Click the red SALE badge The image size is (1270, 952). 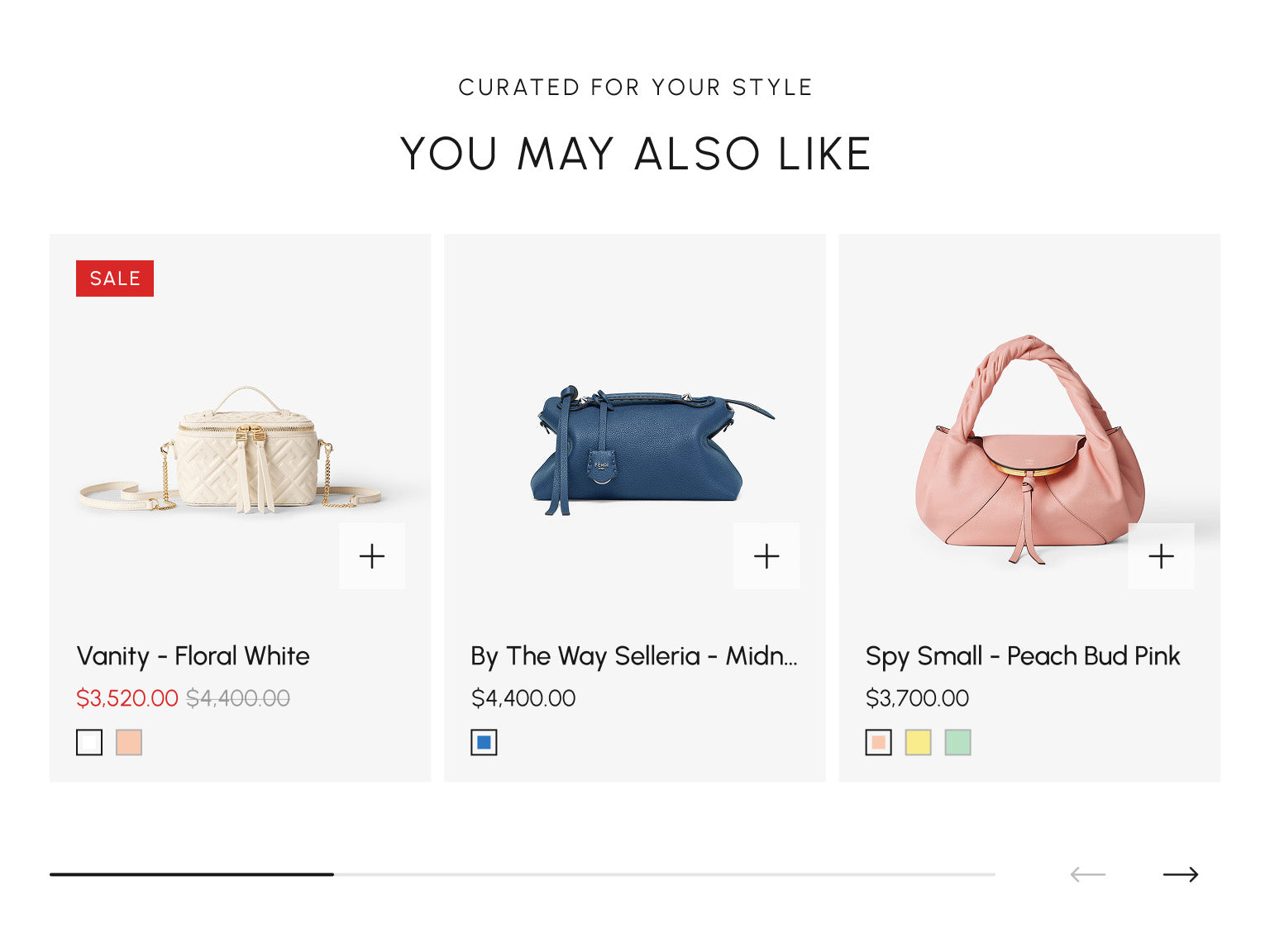click(115, 278)
